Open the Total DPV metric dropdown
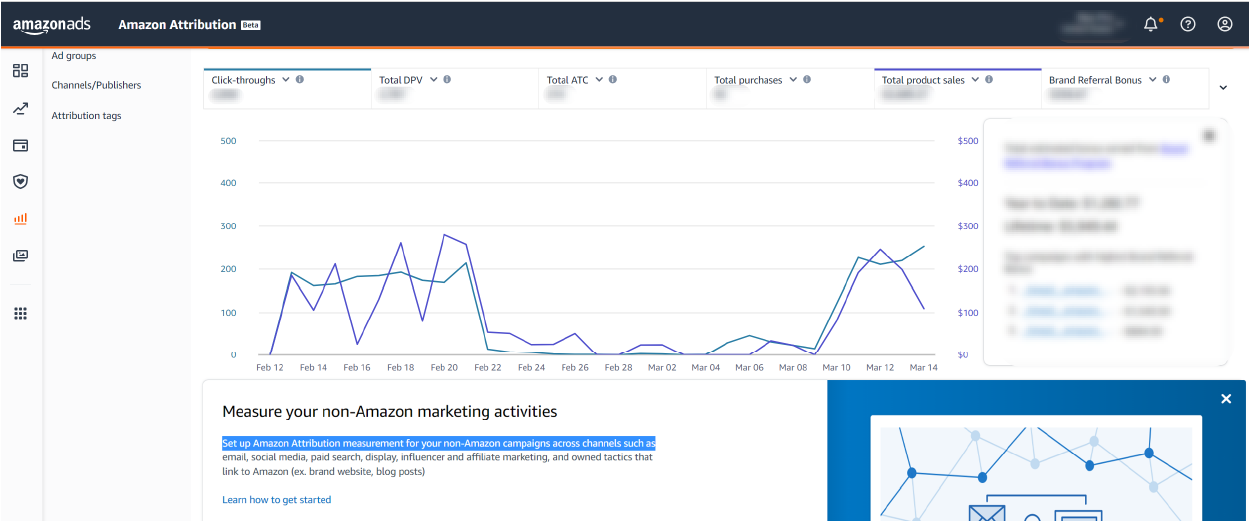The height and width of the screenshot is (521, 1249). [x=433, y=79]
